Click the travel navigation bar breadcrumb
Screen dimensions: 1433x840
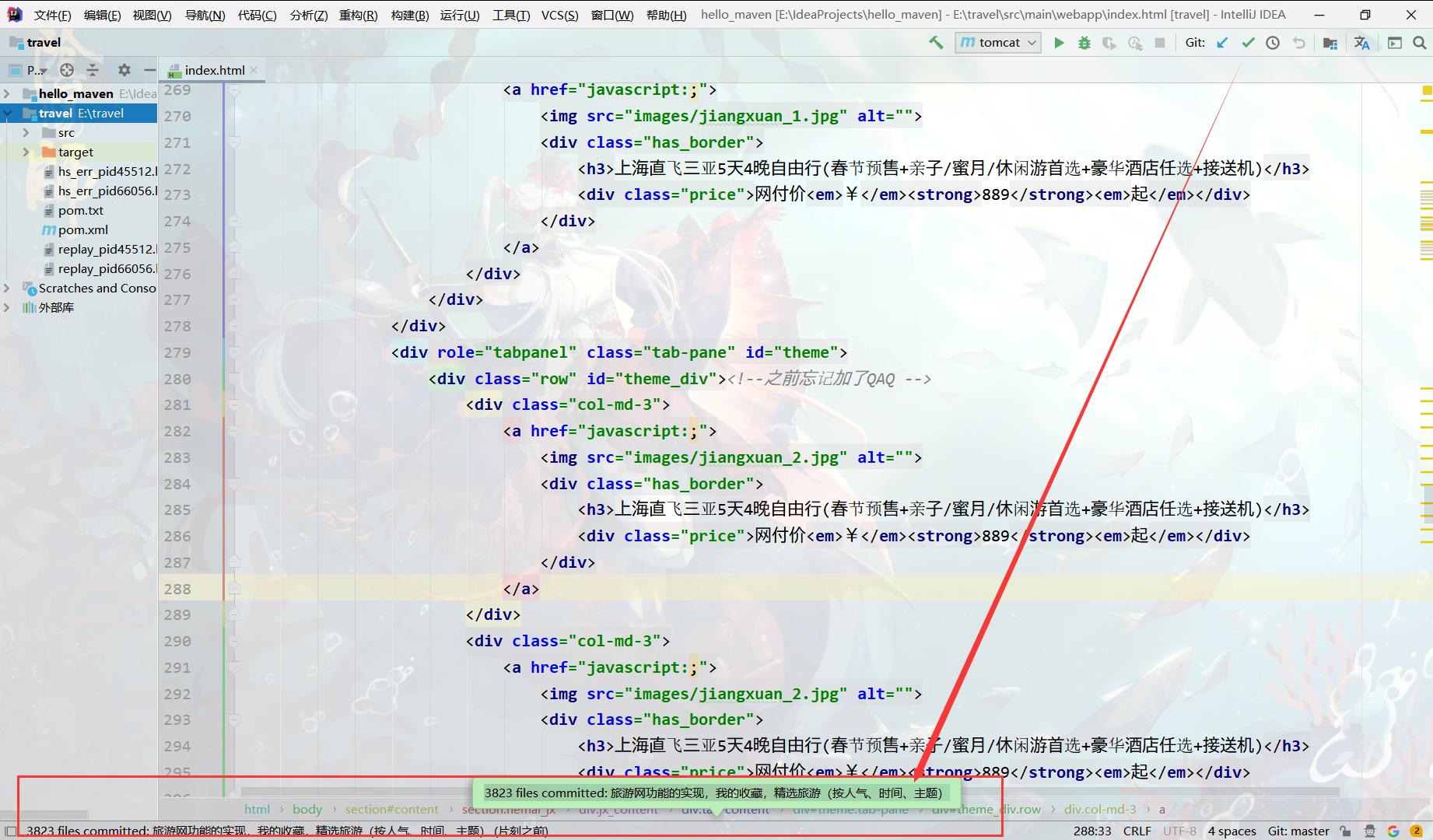(x=35, y=43)
